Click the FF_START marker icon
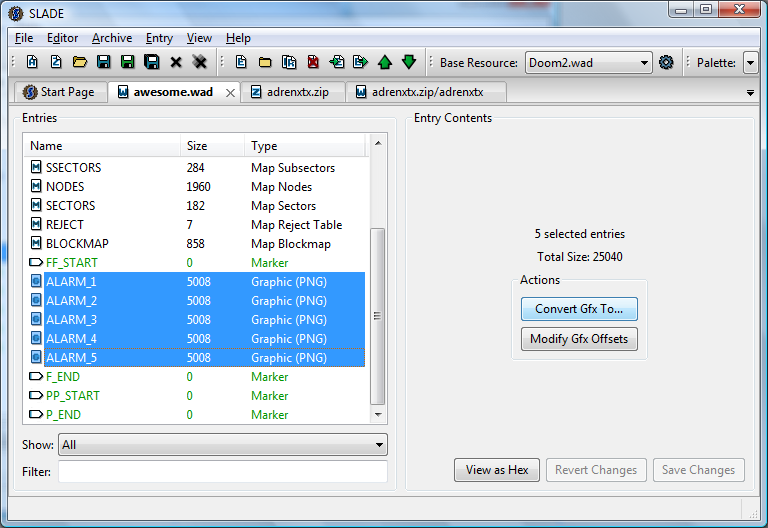Screen dimensions: 768x528 point(36,263)
